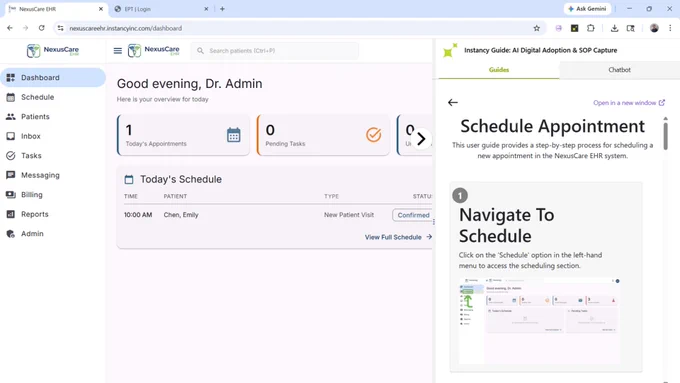Open the browser extensions puzzle icon
Screen dimensions: 680x383
(x=591, y=28)
